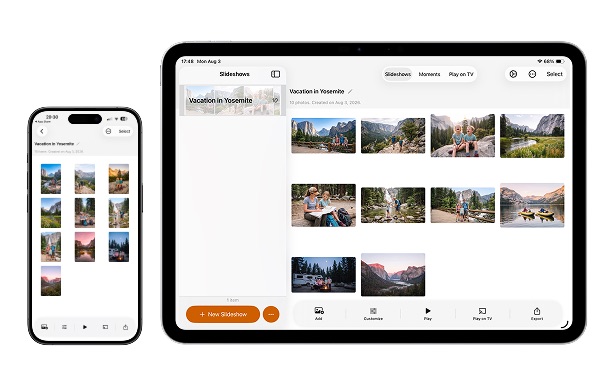Viewport: 600px width, 385px height.
Task: Tap the play icon on iPhone
Action: 85,327
